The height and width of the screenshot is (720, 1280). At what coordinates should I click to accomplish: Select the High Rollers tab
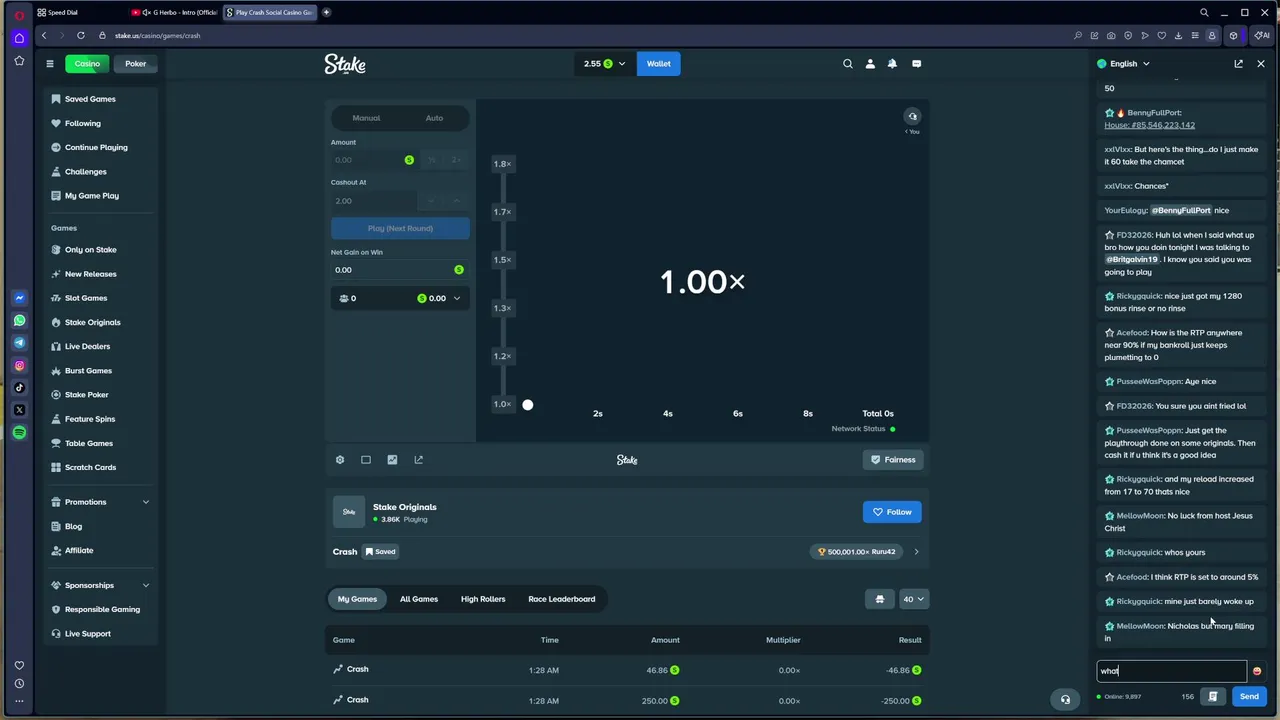pos(483,599)
